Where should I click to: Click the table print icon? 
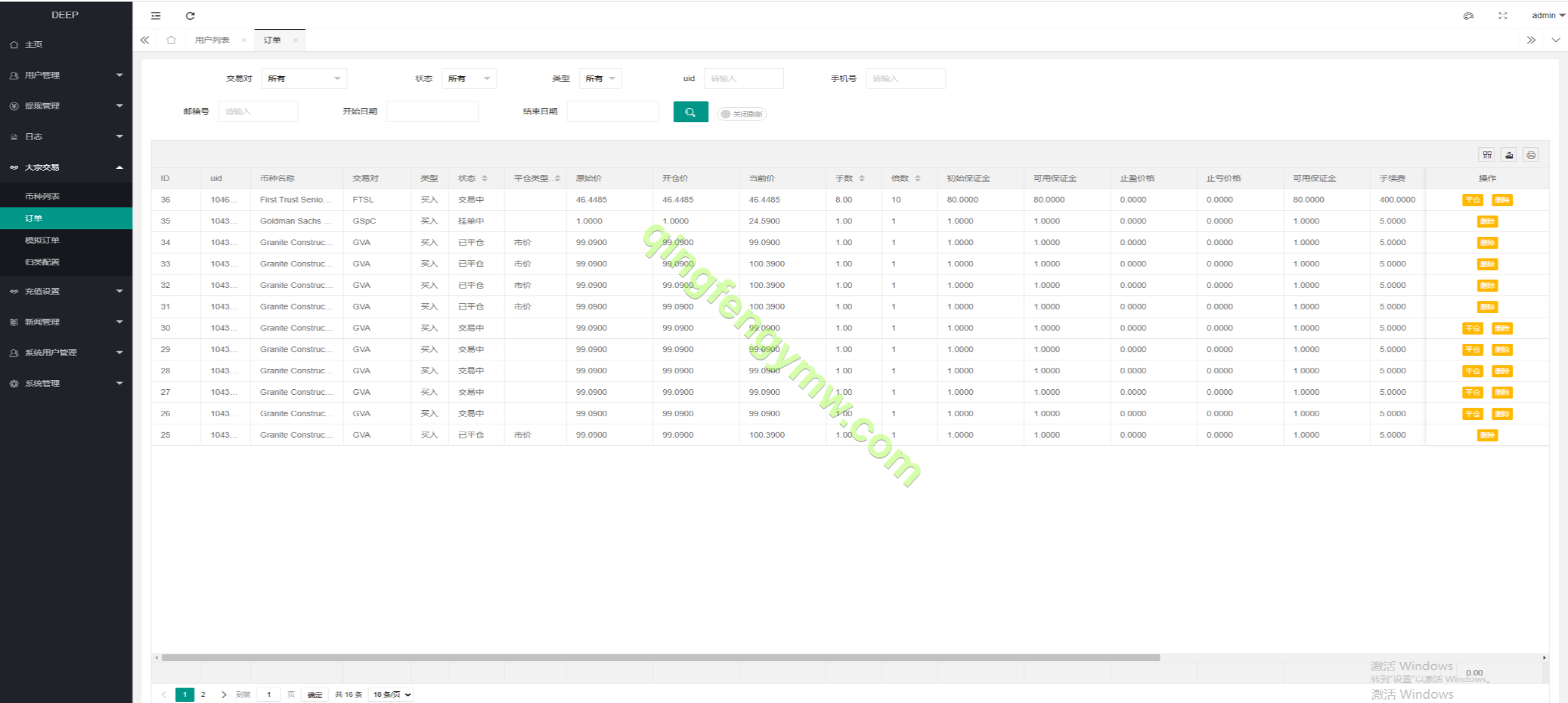(x=1531, y=155)
